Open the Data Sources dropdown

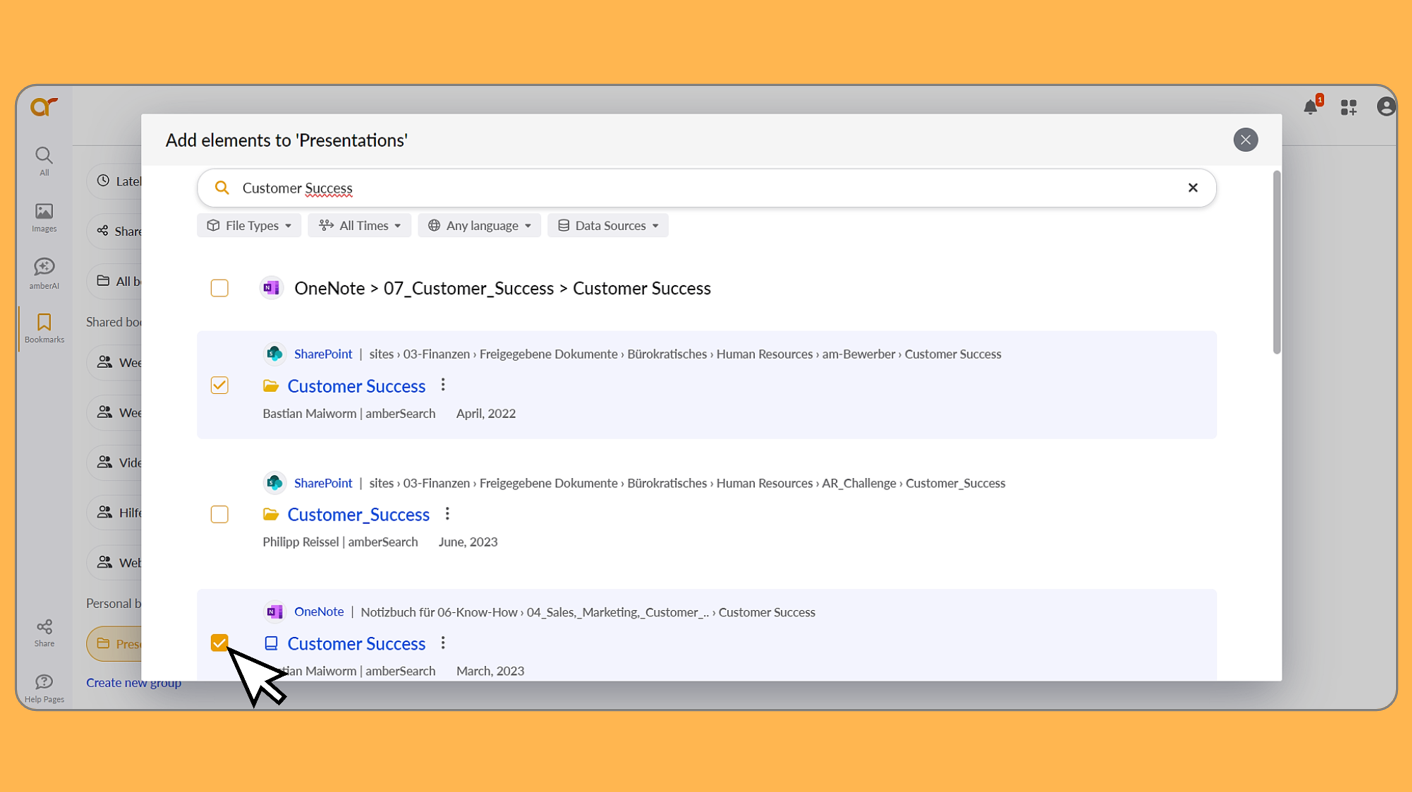[608, 226]
